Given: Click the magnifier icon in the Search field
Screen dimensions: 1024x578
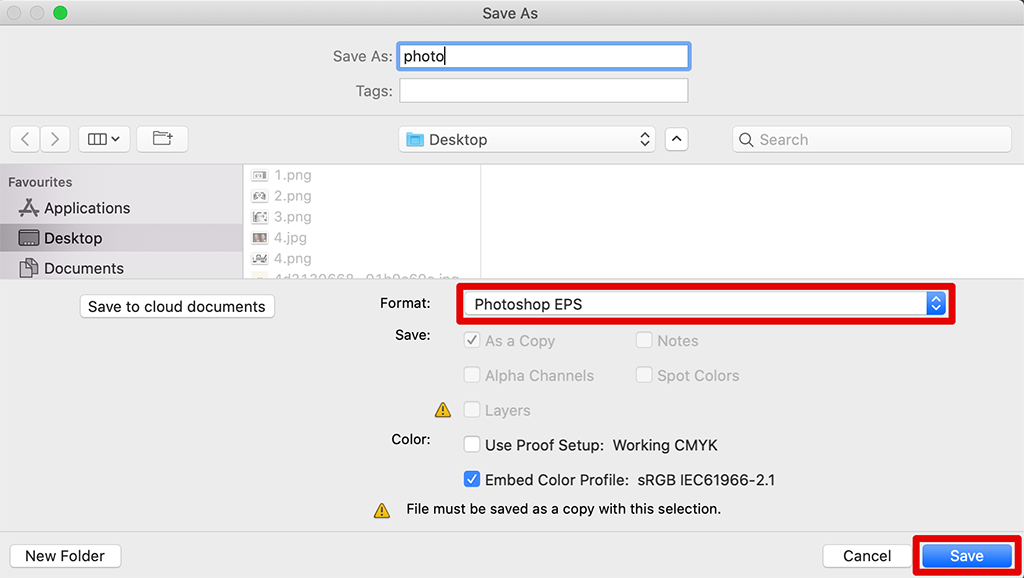Looking at the screenshot, I should (x=746, y=139).
